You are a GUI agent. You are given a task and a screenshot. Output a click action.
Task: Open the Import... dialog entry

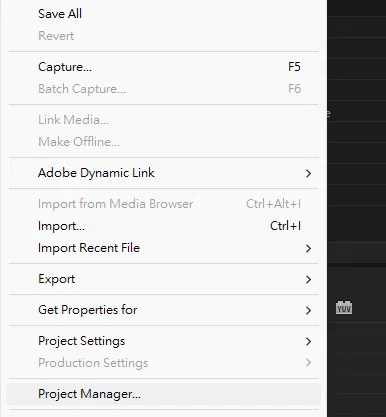coord(163,226)
